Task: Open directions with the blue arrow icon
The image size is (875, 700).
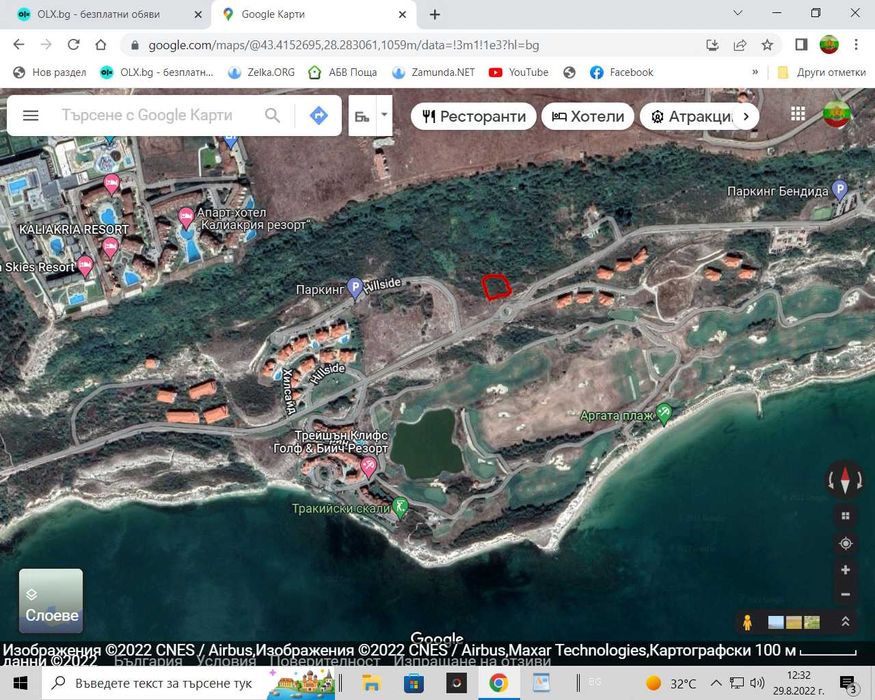Action: pos(319,116)
